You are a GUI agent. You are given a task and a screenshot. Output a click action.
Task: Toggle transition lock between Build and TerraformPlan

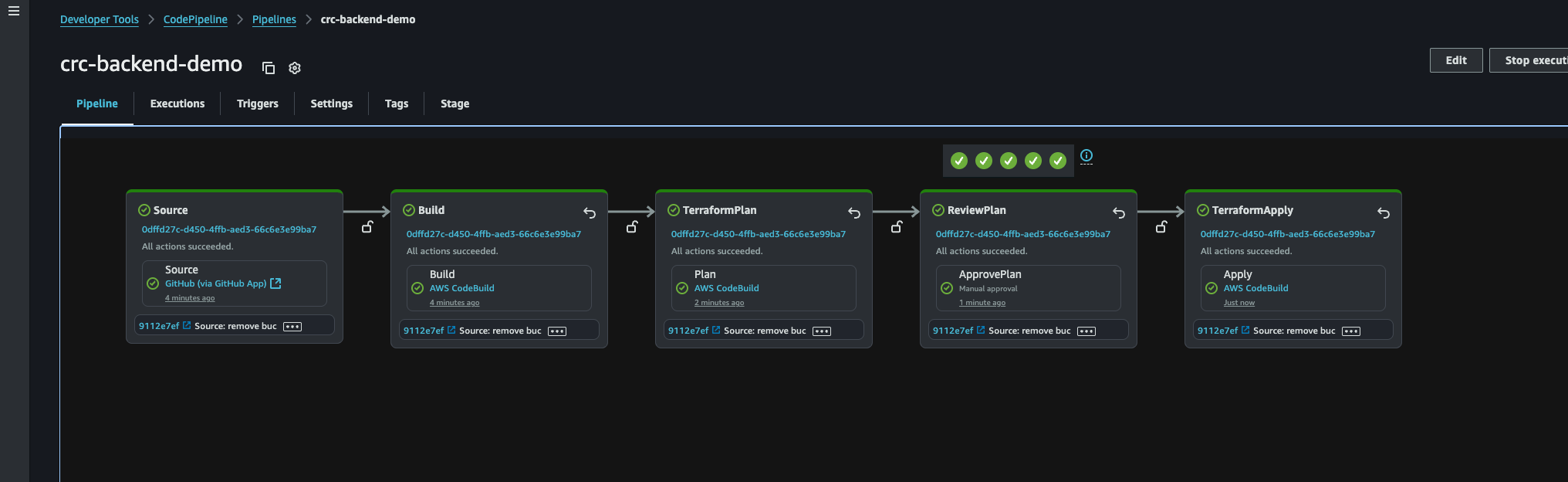point(632,226)
